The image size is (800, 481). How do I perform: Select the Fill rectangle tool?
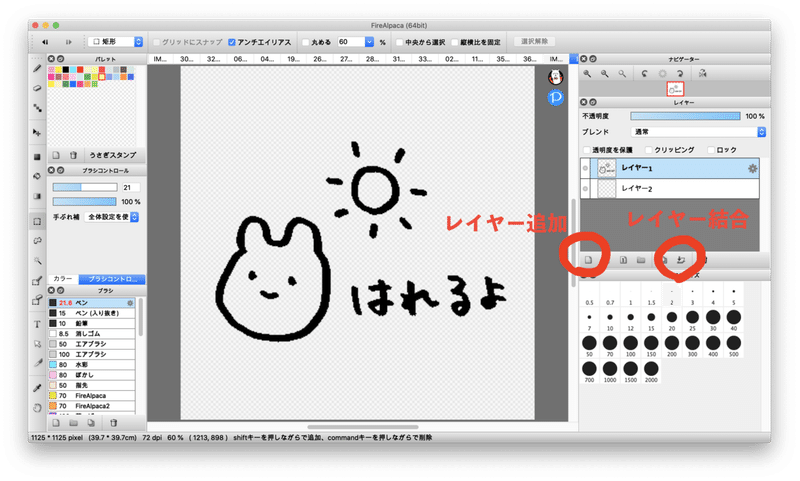tap(37, 157)
